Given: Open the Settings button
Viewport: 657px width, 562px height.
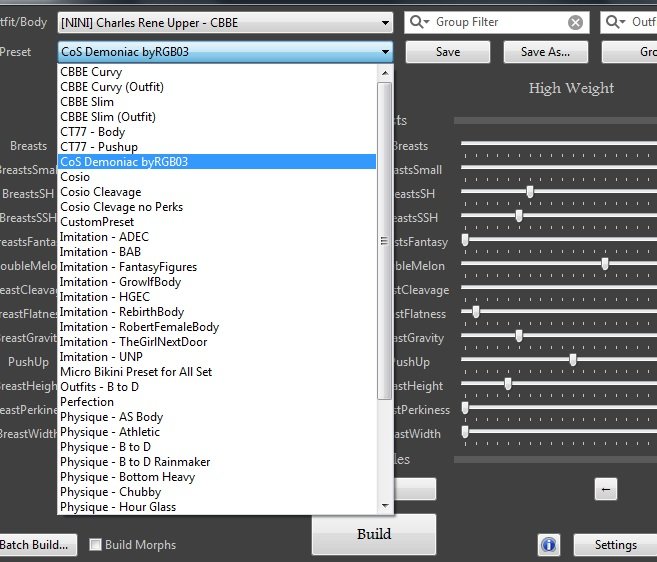Looking at the screenshot, I should (x=615, y=545).
